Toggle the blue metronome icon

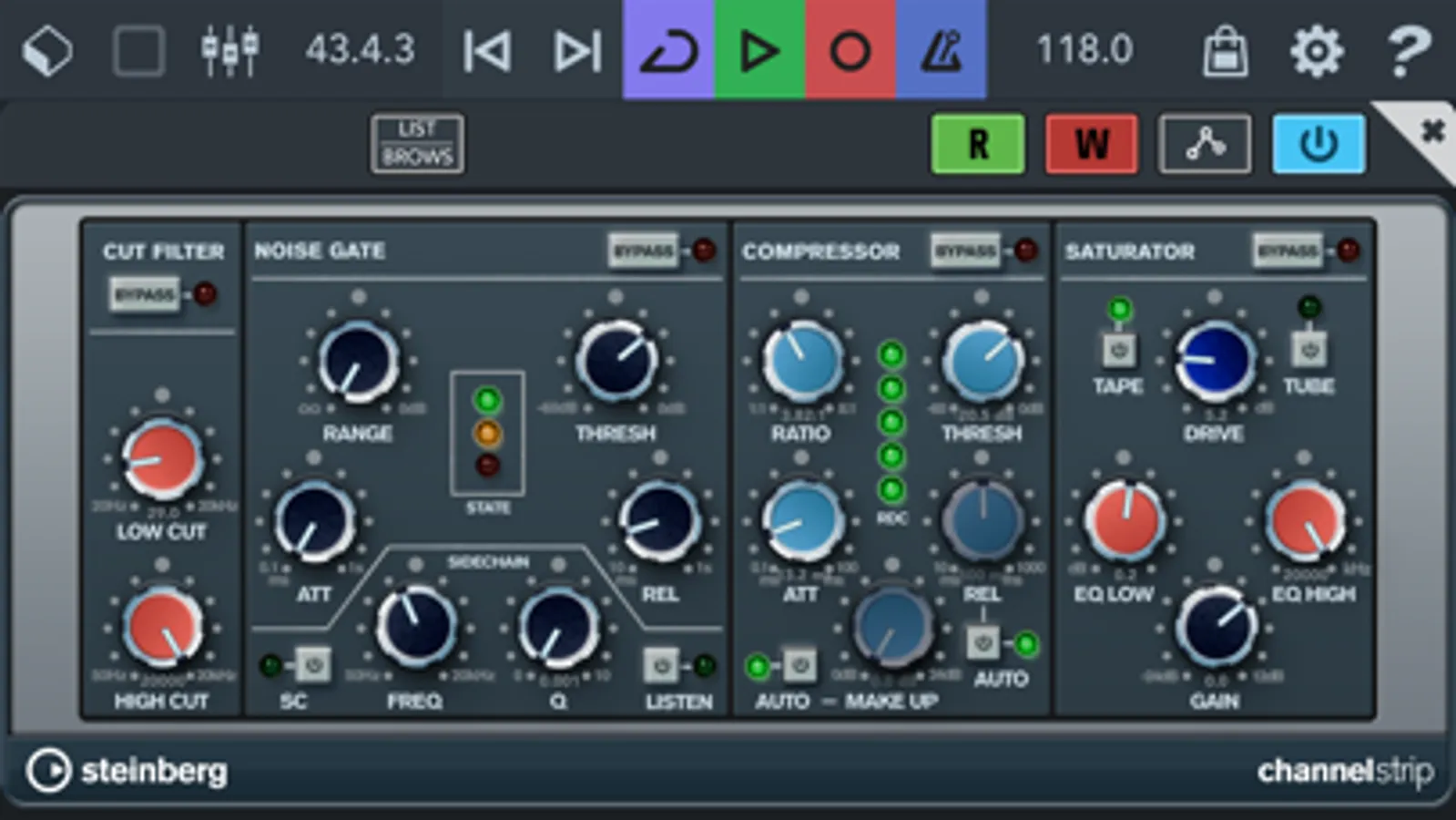[942, 49]
